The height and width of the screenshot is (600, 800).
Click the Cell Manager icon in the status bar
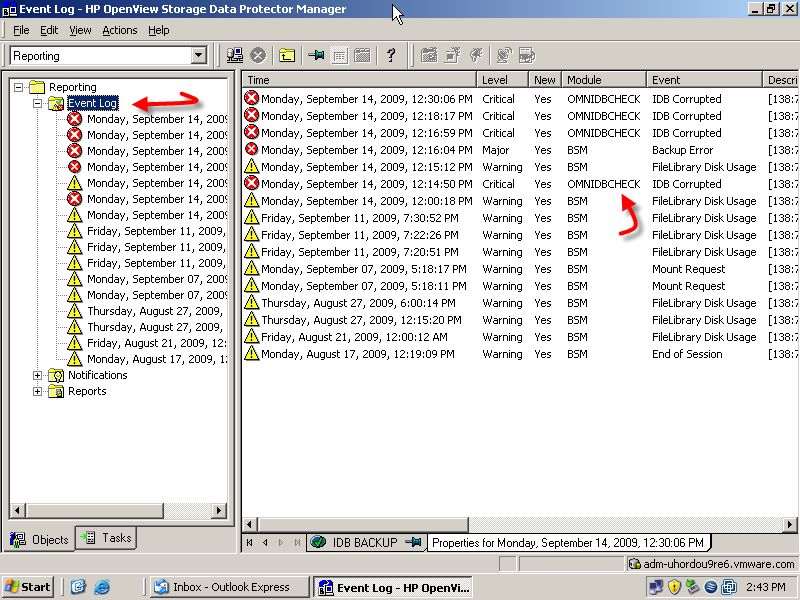click(634, 564)
